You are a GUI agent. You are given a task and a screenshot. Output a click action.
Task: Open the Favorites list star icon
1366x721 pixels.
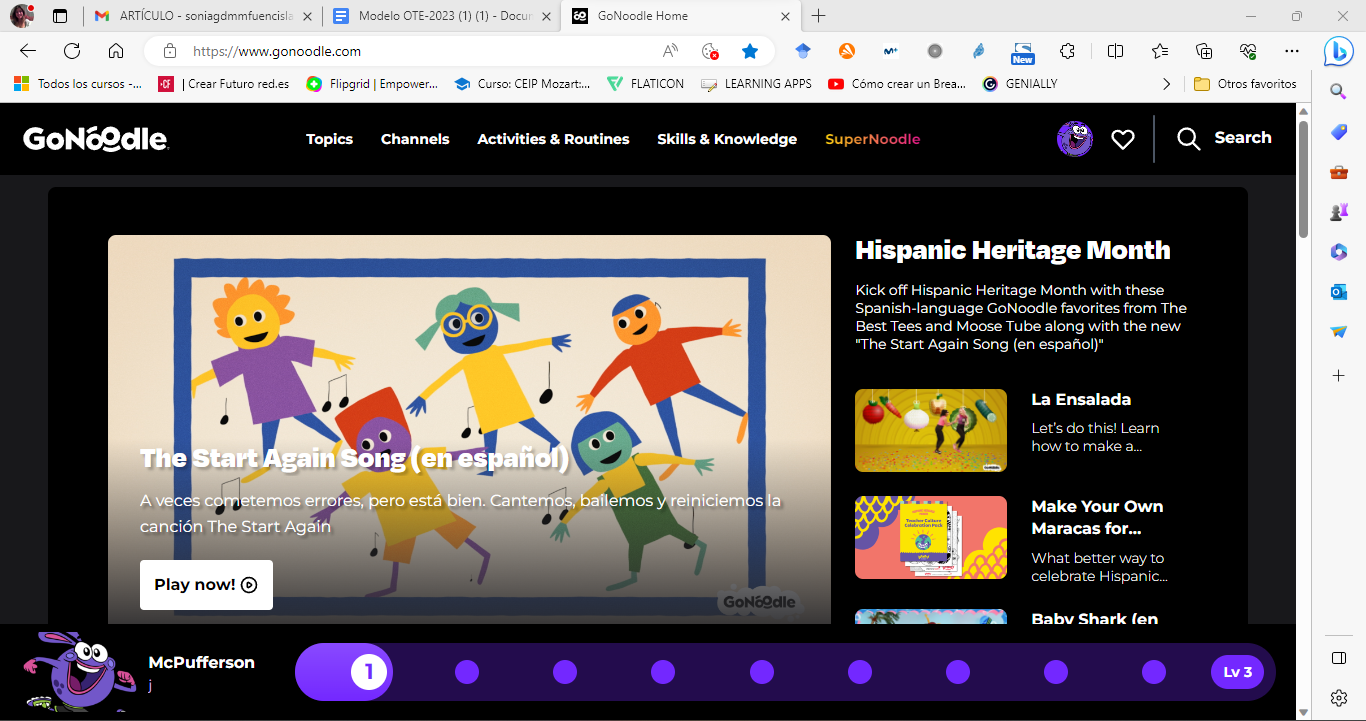pyautogui.click(x=1160, y=51)
